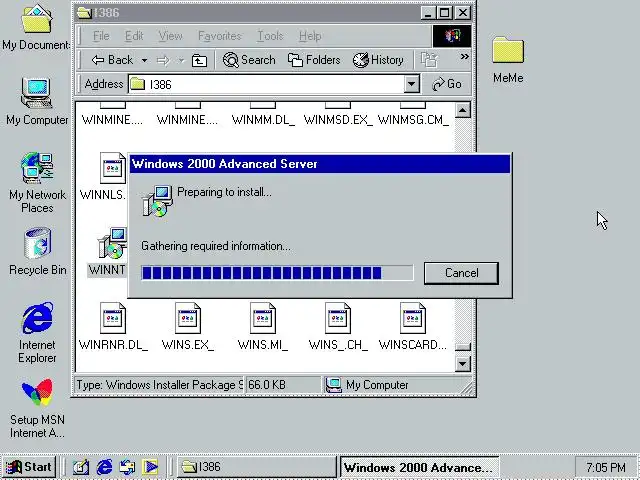The height and width of the screenshot is (480, 640).
Task: Click the I386 folder icon in title bar
Action: point(84,13)
